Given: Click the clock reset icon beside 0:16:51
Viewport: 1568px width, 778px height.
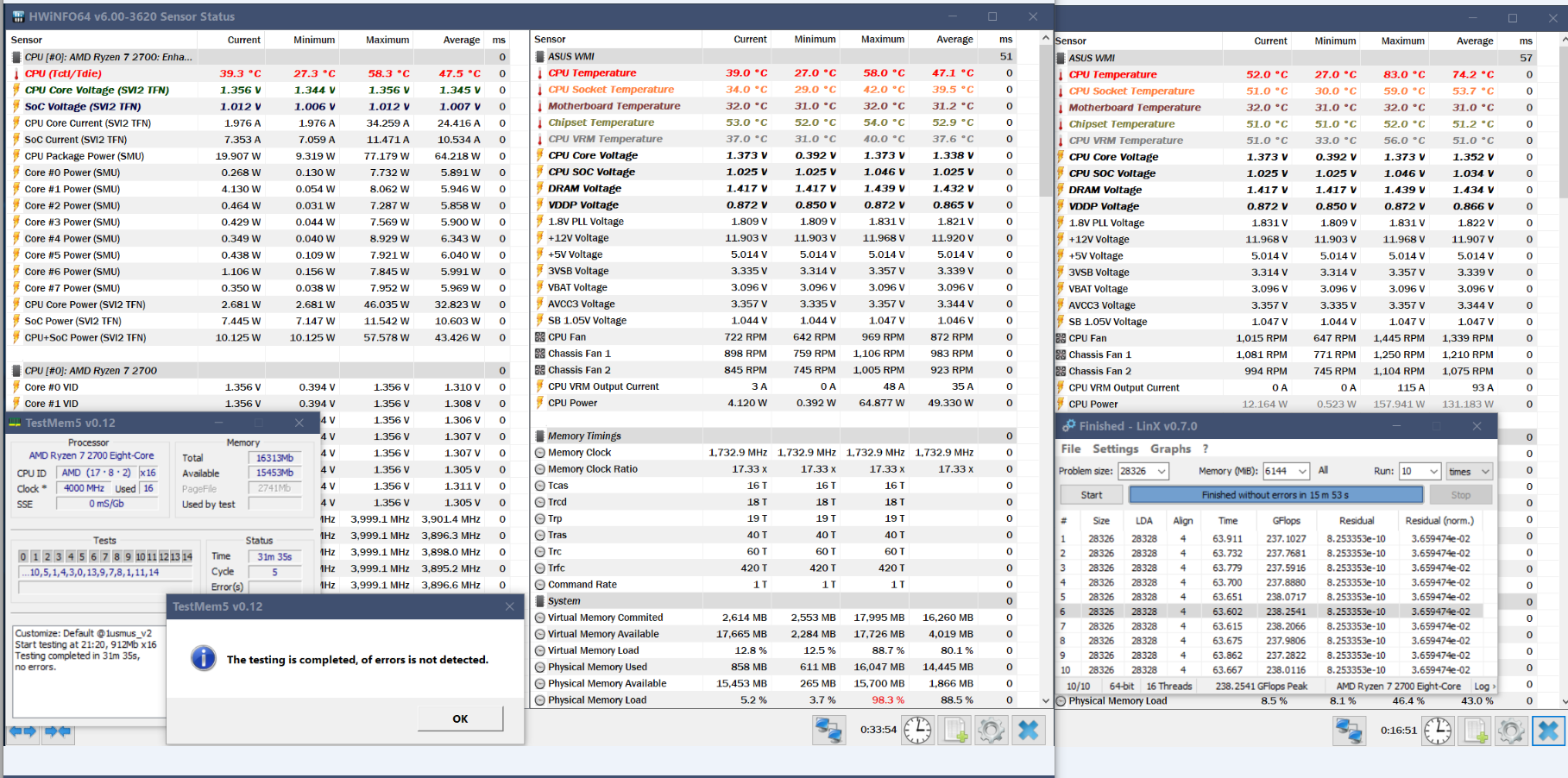Looking at the screenshot, I should point(1439,731).
